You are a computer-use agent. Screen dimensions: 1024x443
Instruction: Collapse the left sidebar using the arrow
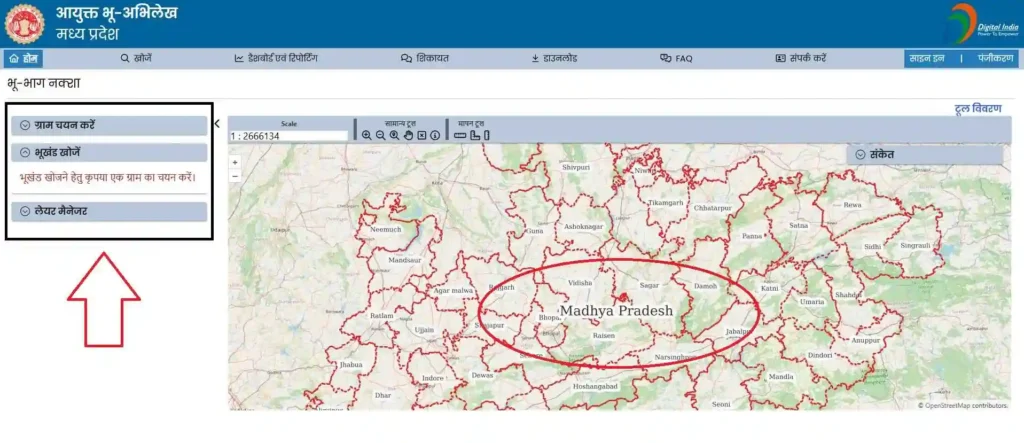click(218, 124)
